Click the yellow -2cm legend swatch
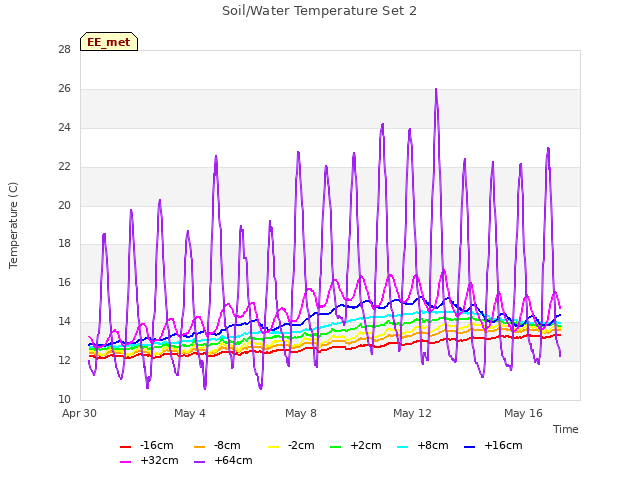This screenshot has height=480, width=640. coord(273,447)
